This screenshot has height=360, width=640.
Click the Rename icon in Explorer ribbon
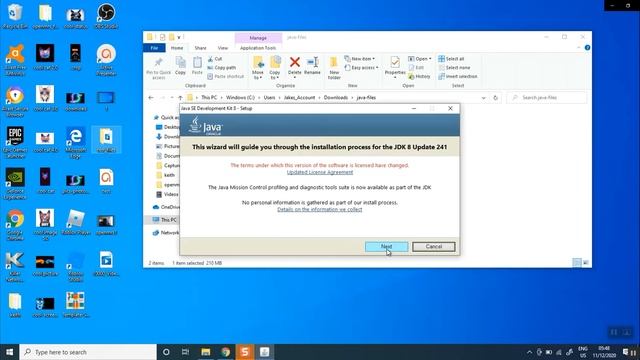(312, 66)
